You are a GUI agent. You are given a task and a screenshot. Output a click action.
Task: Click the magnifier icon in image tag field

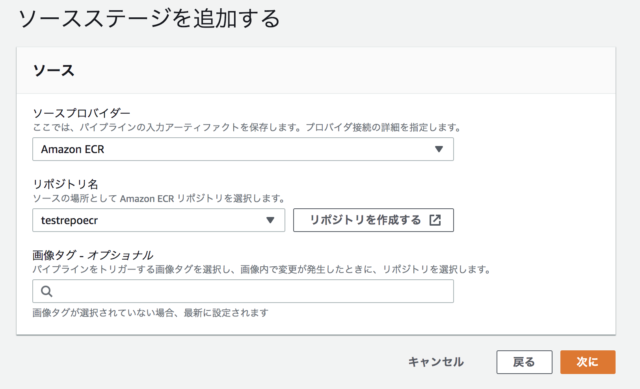[47, 291]
